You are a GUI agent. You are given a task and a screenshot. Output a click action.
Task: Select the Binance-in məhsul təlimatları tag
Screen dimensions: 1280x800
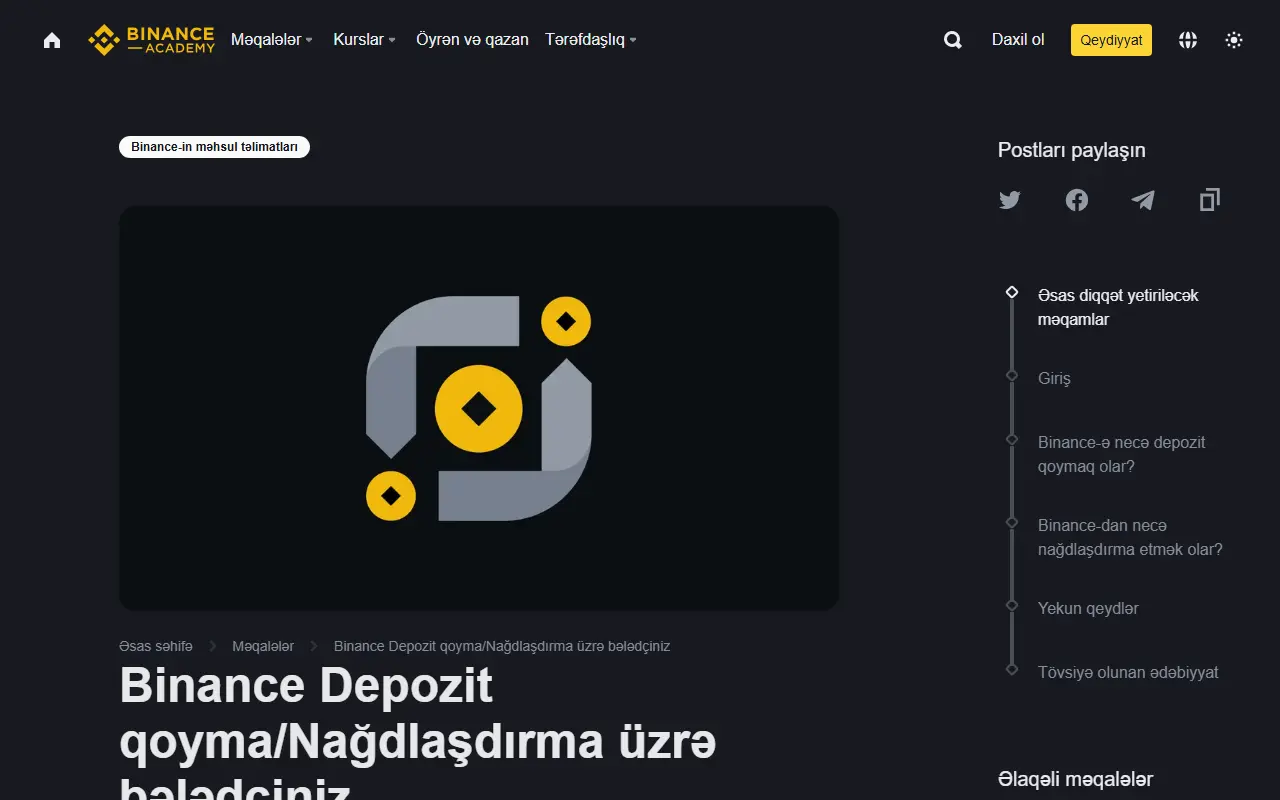(214, 147)
